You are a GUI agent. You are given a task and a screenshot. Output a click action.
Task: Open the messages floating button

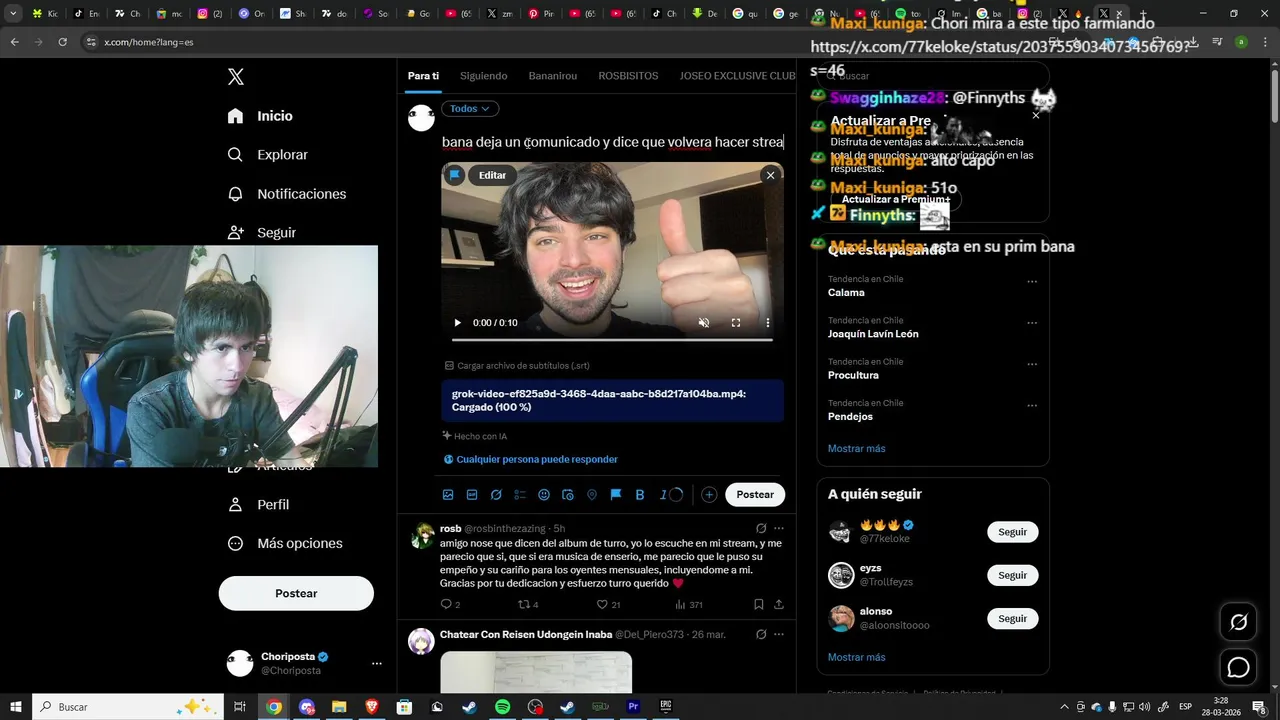(x=1238, y=667)
